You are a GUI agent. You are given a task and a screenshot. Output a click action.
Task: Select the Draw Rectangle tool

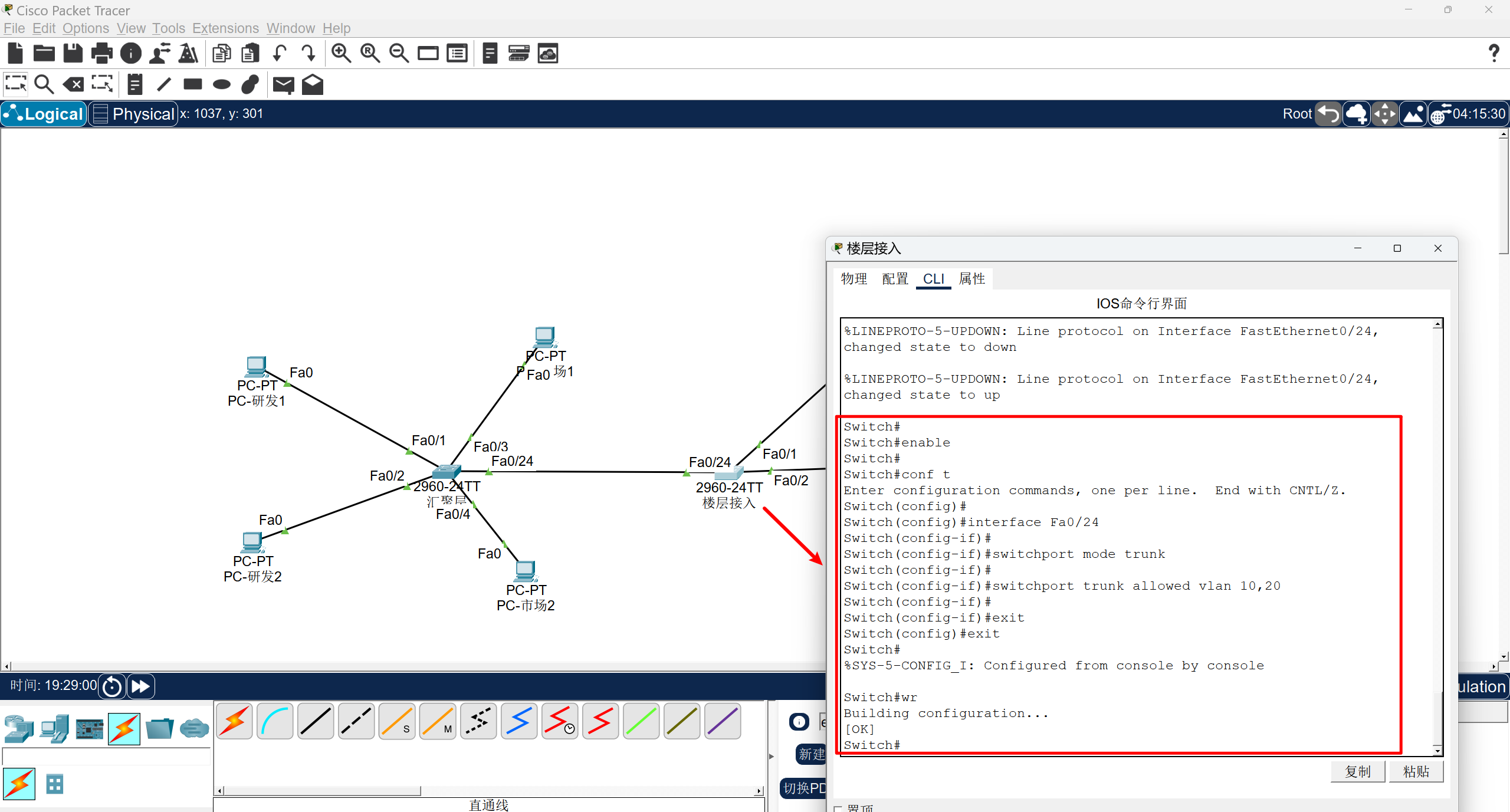pyautogui.click(x=193, y=84)
